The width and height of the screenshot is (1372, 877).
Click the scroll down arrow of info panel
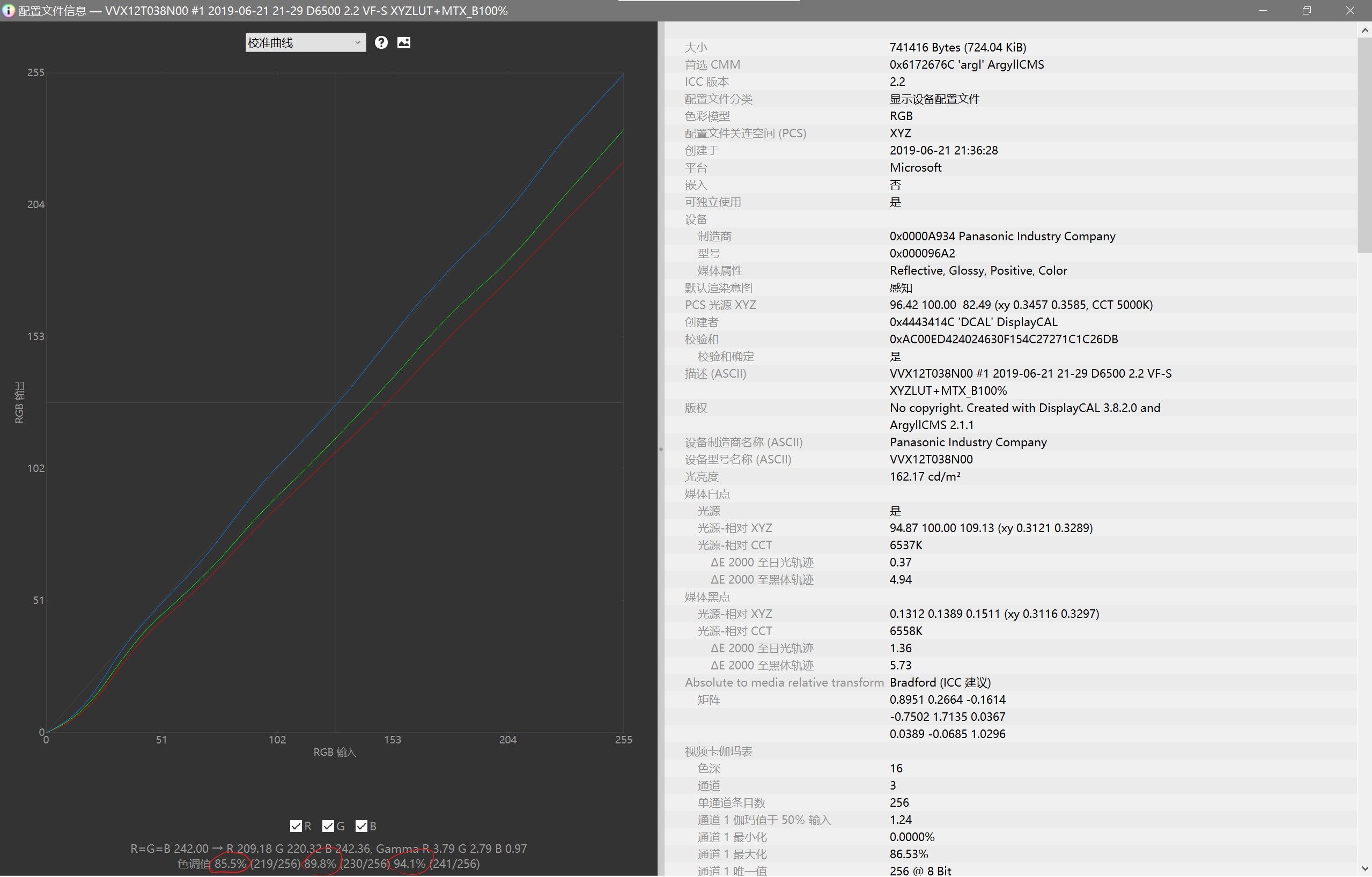pos(1364,869)
